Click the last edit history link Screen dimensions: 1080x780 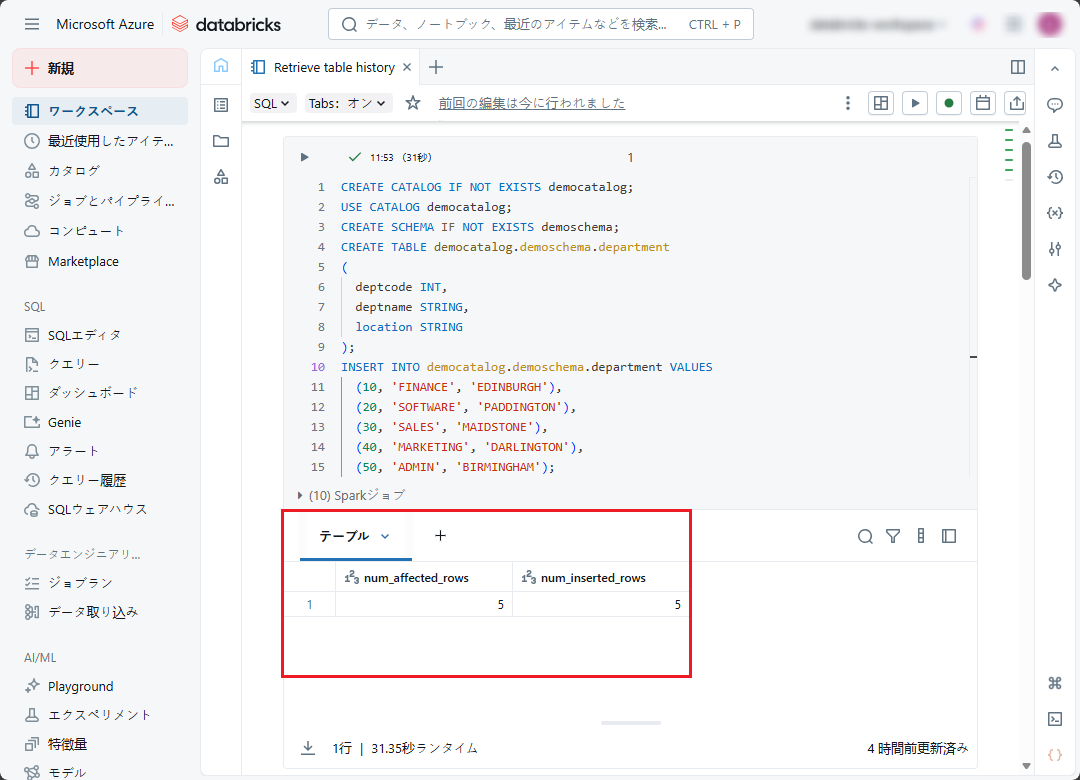coord(532,103)
